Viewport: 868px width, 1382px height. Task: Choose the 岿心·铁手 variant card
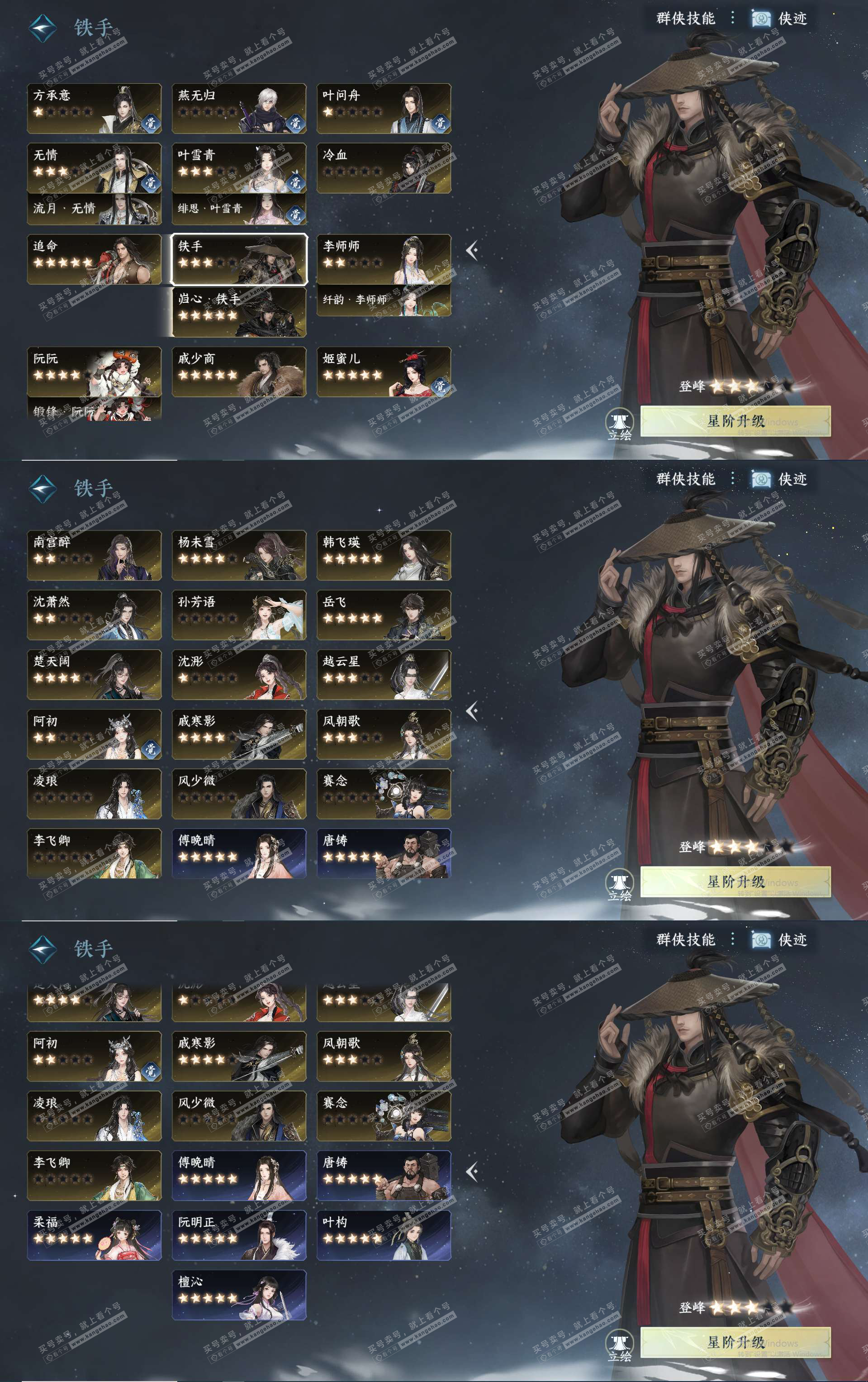239,312
